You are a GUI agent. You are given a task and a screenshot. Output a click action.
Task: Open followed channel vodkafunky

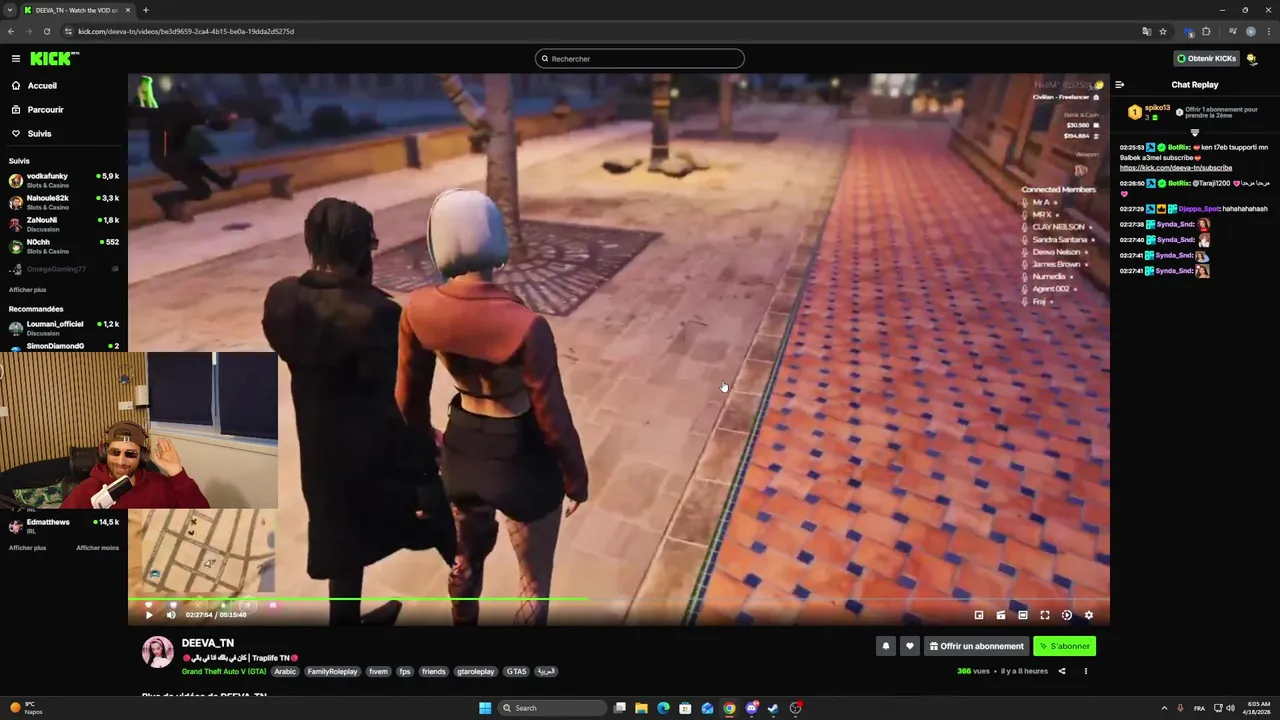point(64,180)
